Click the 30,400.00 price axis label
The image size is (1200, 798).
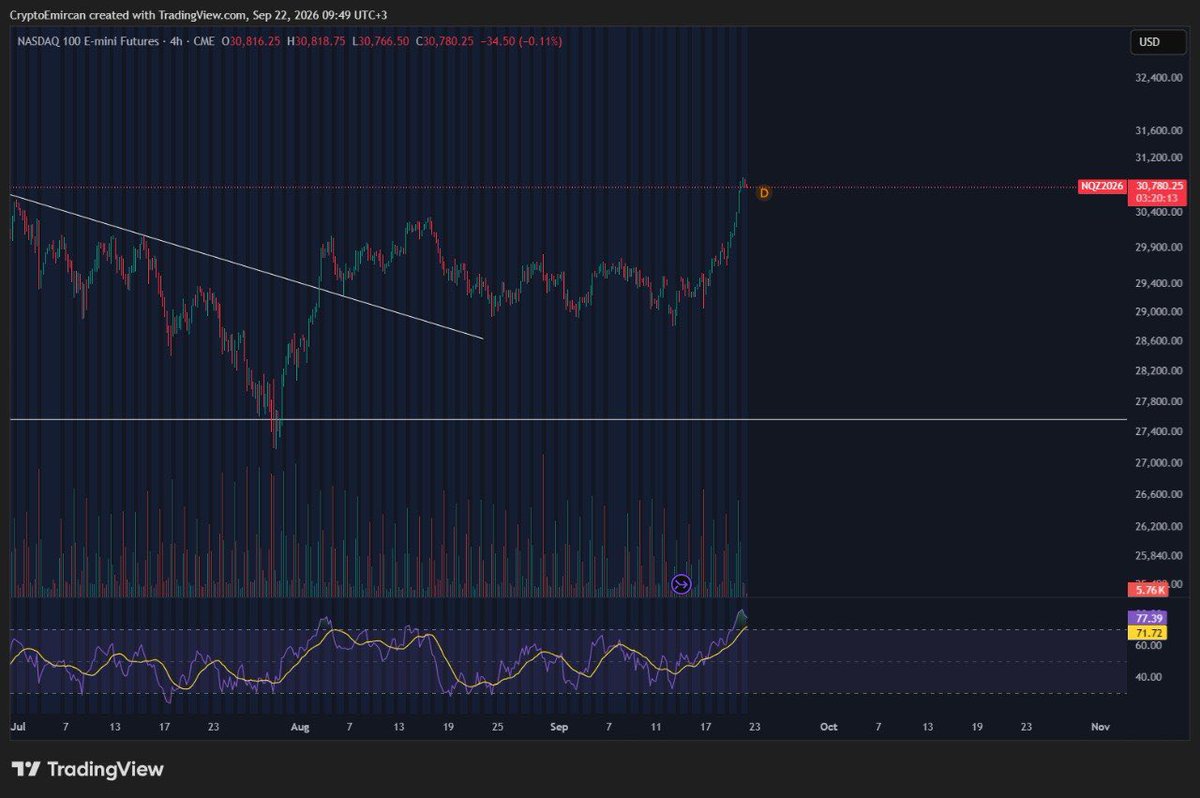[x=1160, y=212]
